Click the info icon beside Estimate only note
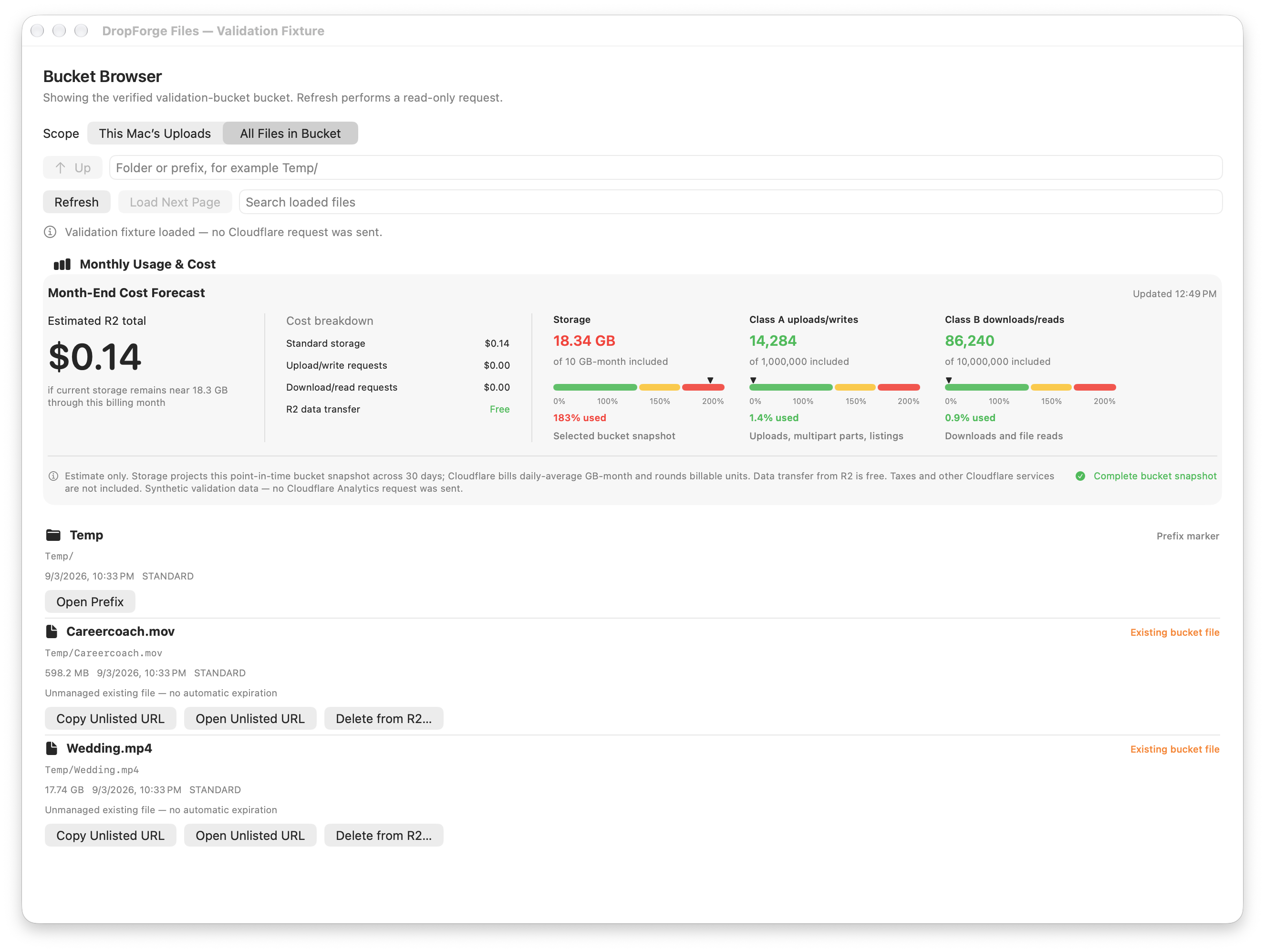Image resolution: width=1265 pixels, height=952 pixels. pyautogui.click(x=53, y=476)
